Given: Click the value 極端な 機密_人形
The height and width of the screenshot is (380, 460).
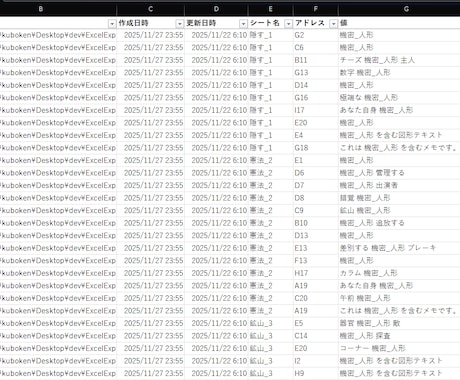Looking at the screenshot, I should (369, 98).
